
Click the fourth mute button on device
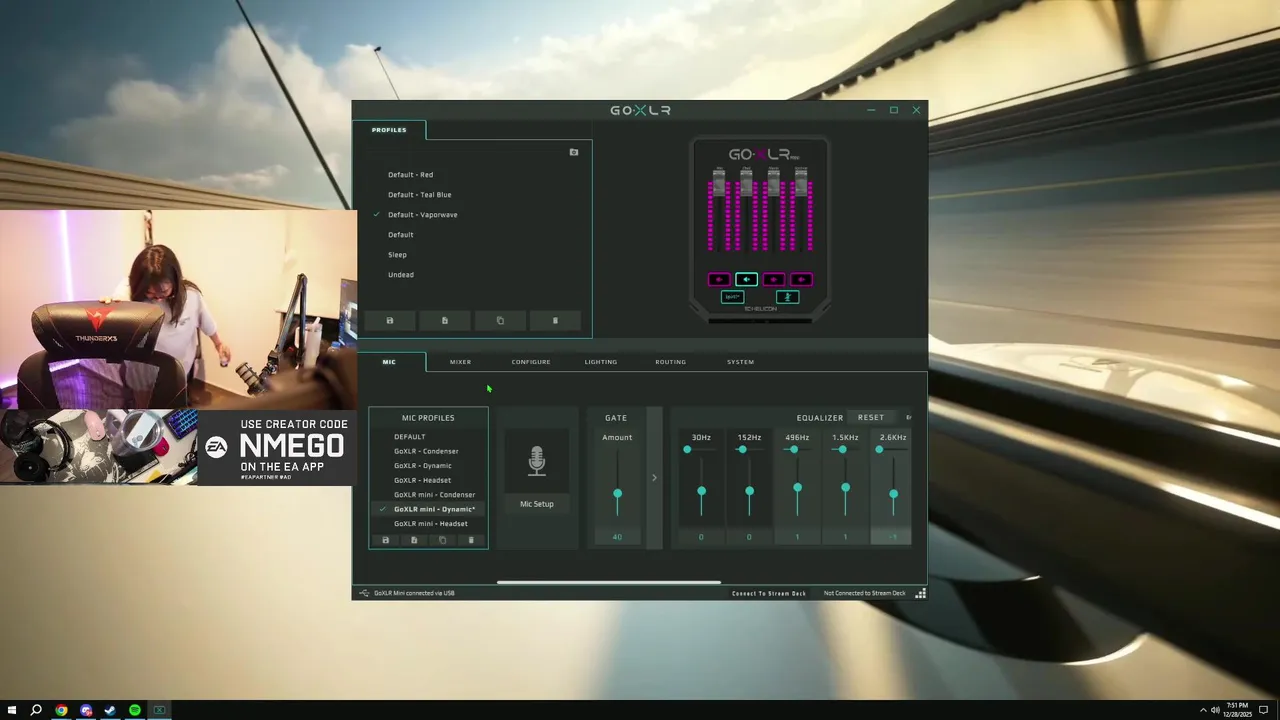coord(801,280)
